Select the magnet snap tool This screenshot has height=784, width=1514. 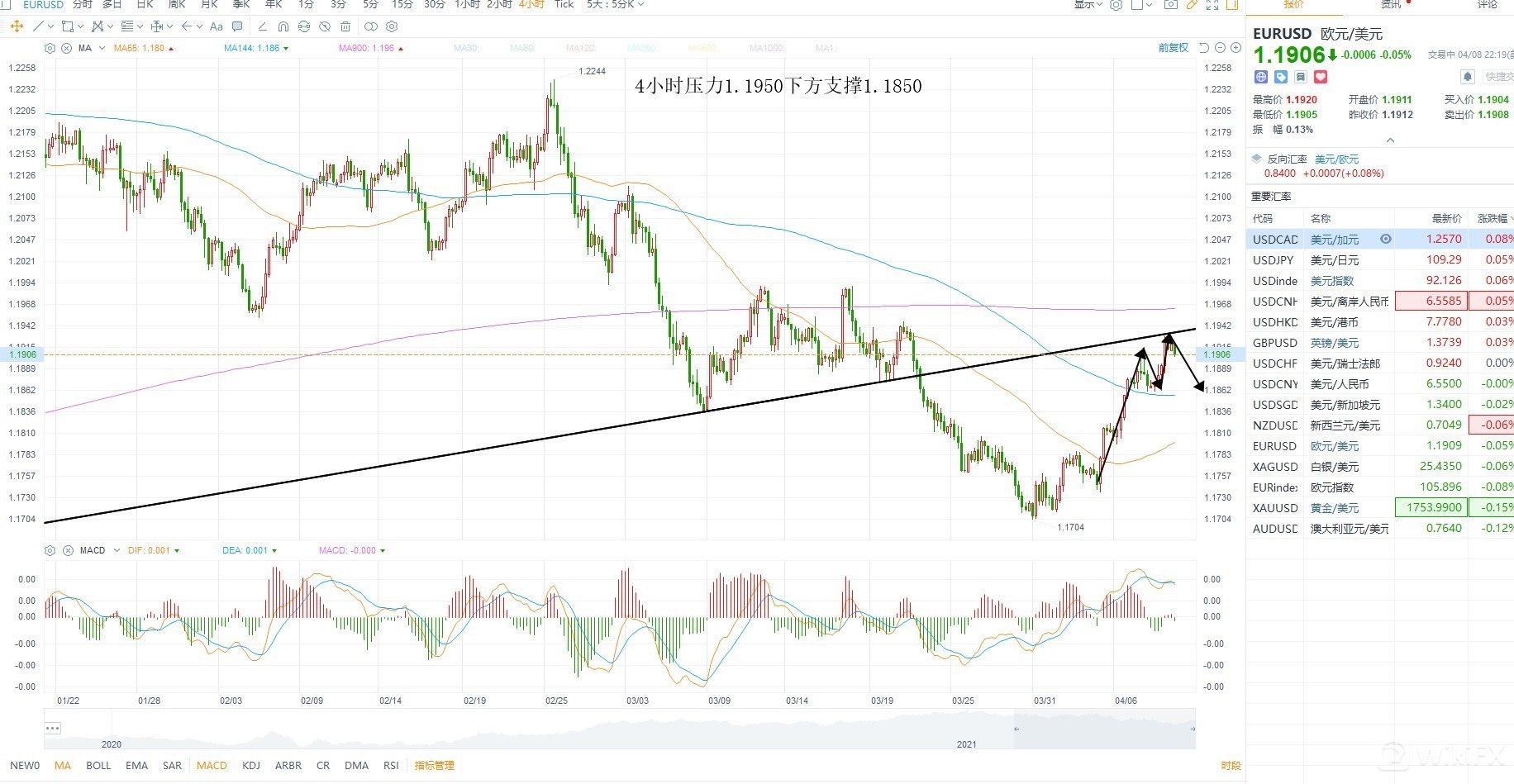[x=283, y=26]
